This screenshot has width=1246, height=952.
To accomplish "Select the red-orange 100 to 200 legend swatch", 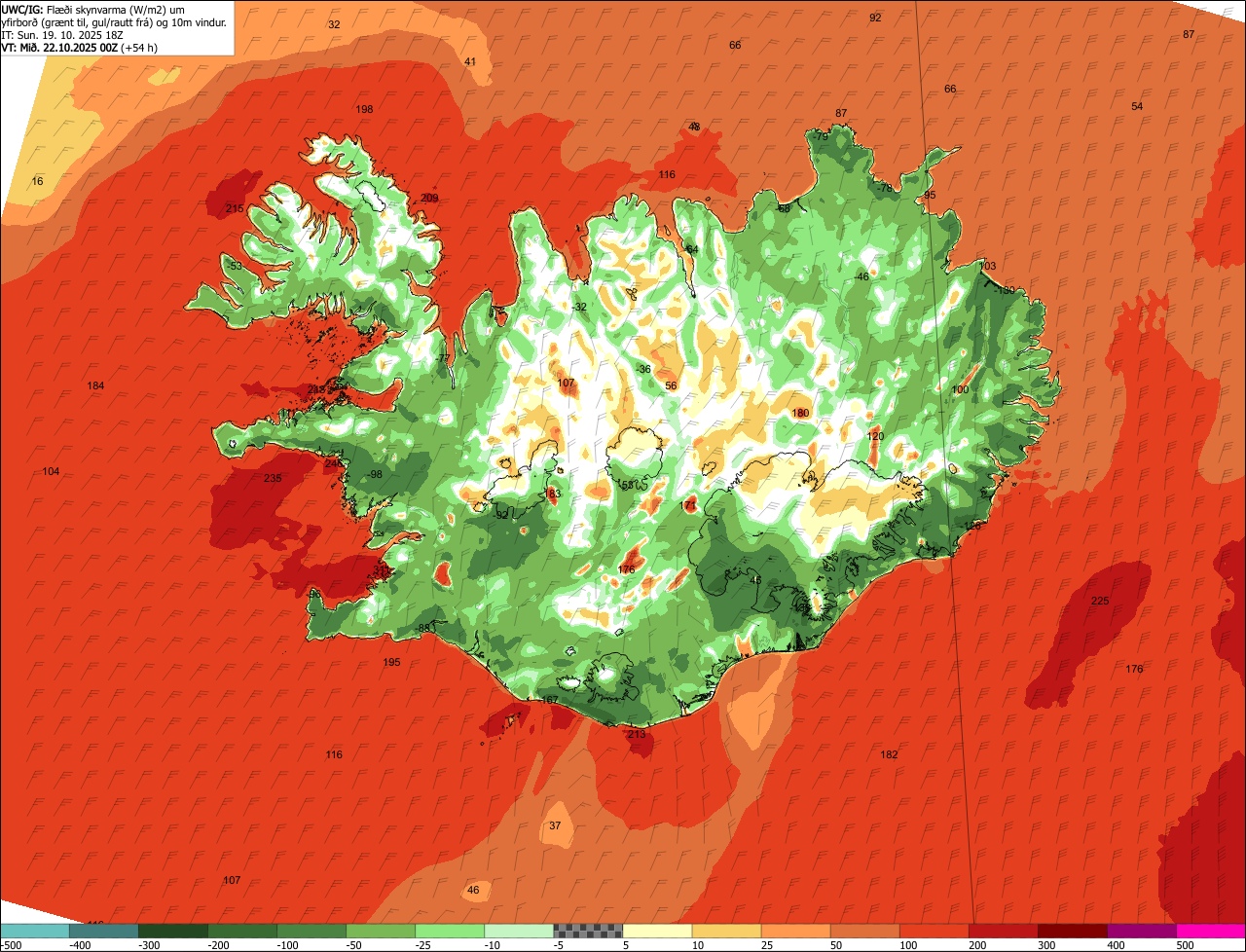I will coord(933,931).
